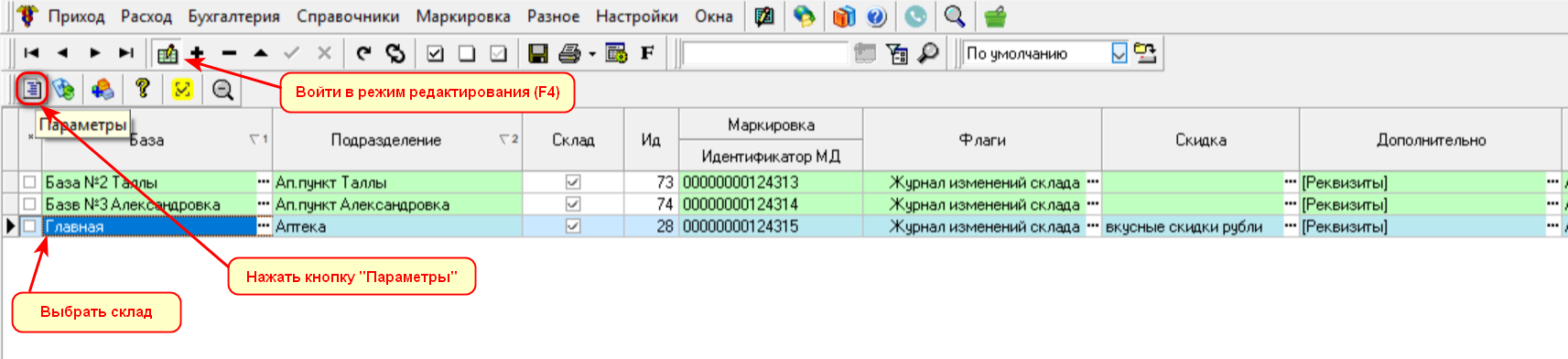Tick the row checkbox for Главная
The width and height of the screenshot is (1568, 359).
[x=29, y=226]
